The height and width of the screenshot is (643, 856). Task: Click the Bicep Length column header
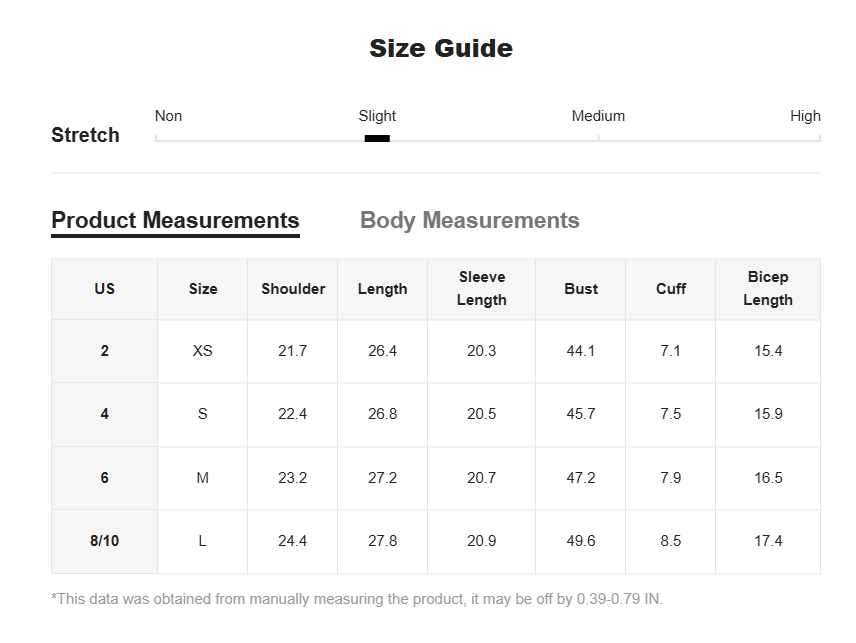pyautogui.click(x=768, y=289)
